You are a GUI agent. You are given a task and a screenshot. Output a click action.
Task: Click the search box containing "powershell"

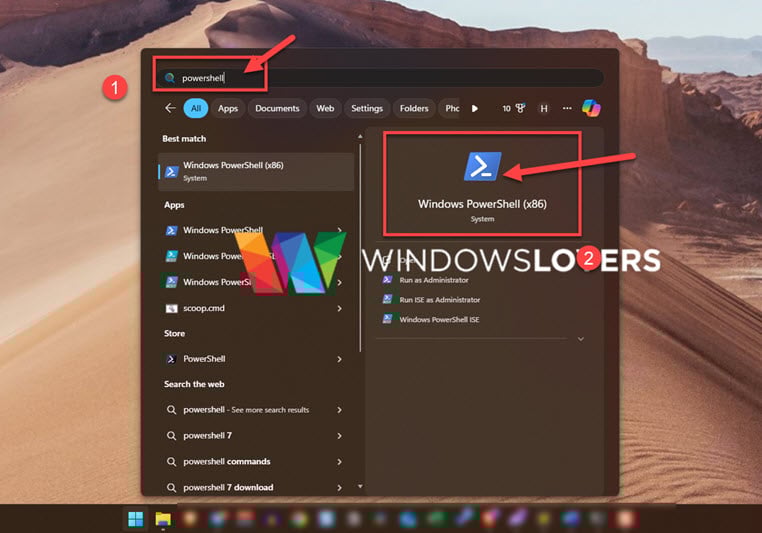(x=380, y=78)
